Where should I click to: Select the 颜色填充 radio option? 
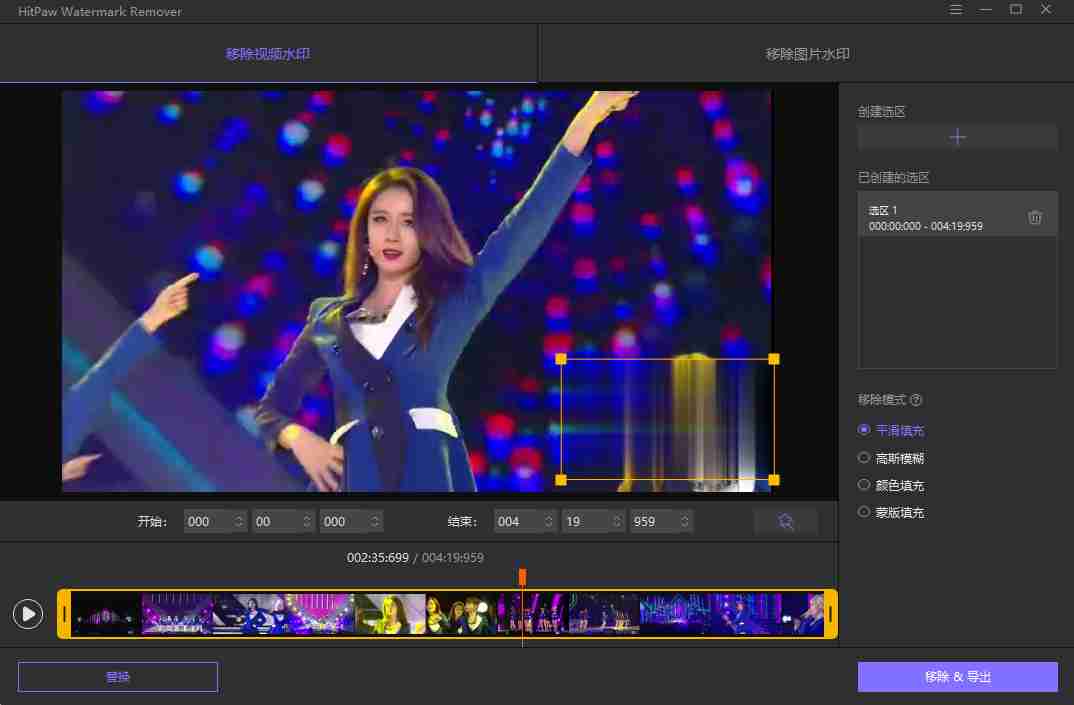(x=864, y=485)
